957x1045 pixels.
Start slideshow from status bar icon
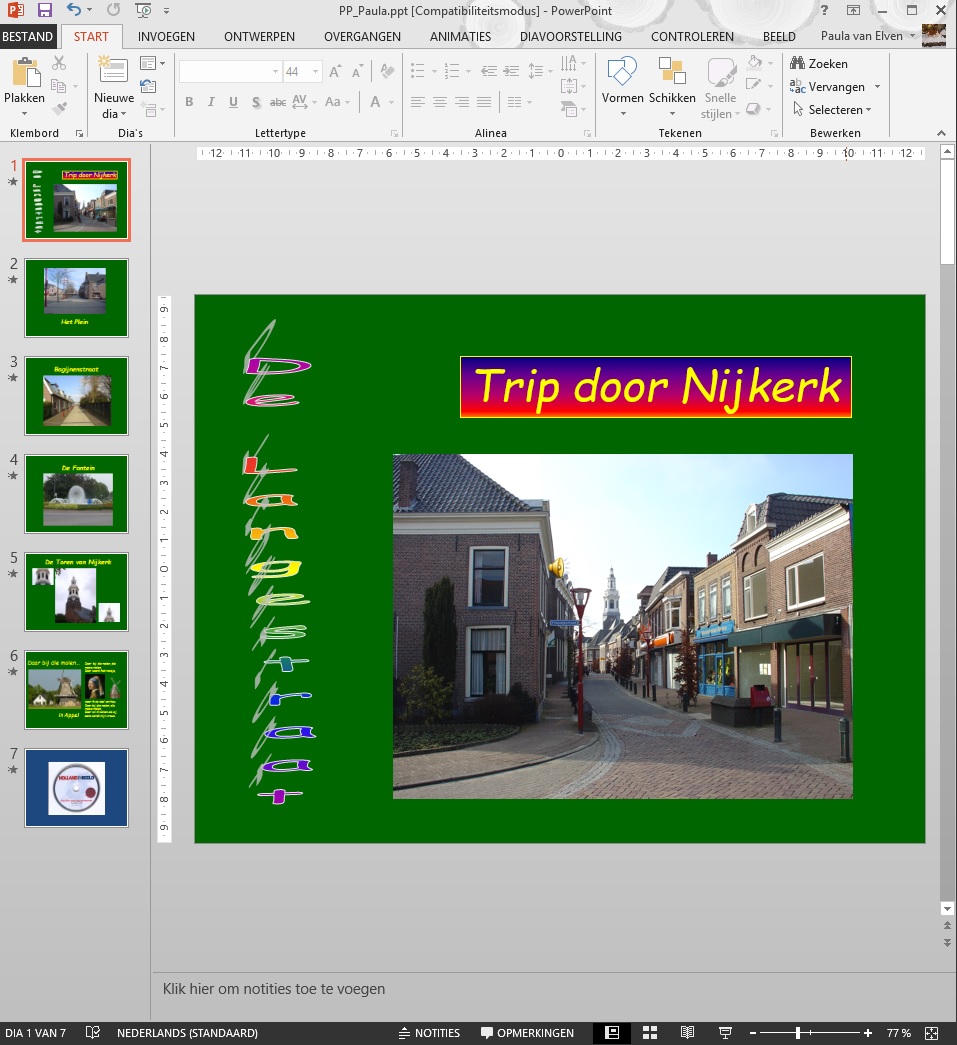[x=725, y=1033]
